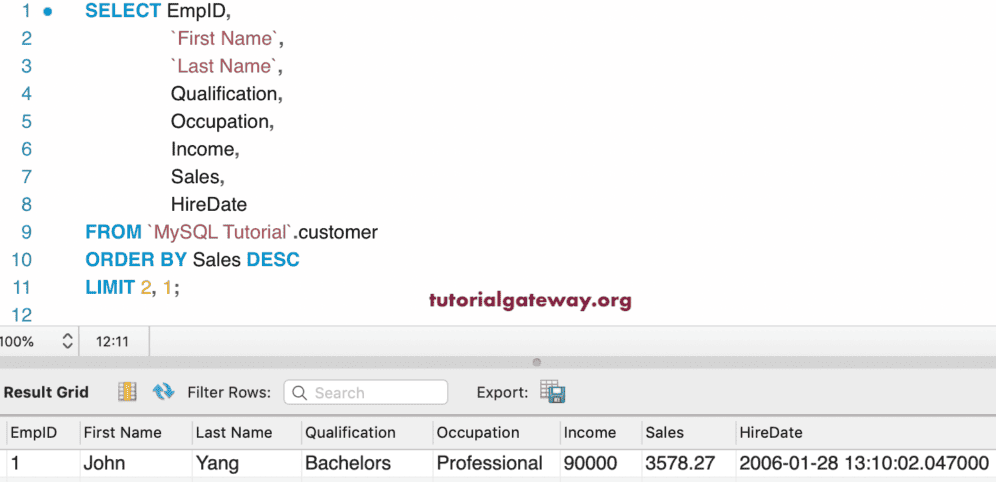The height and width of the screenshot is (482, 996).
Task: Click the ORDER BY keyword on line 10
Action: click(136, 260)
